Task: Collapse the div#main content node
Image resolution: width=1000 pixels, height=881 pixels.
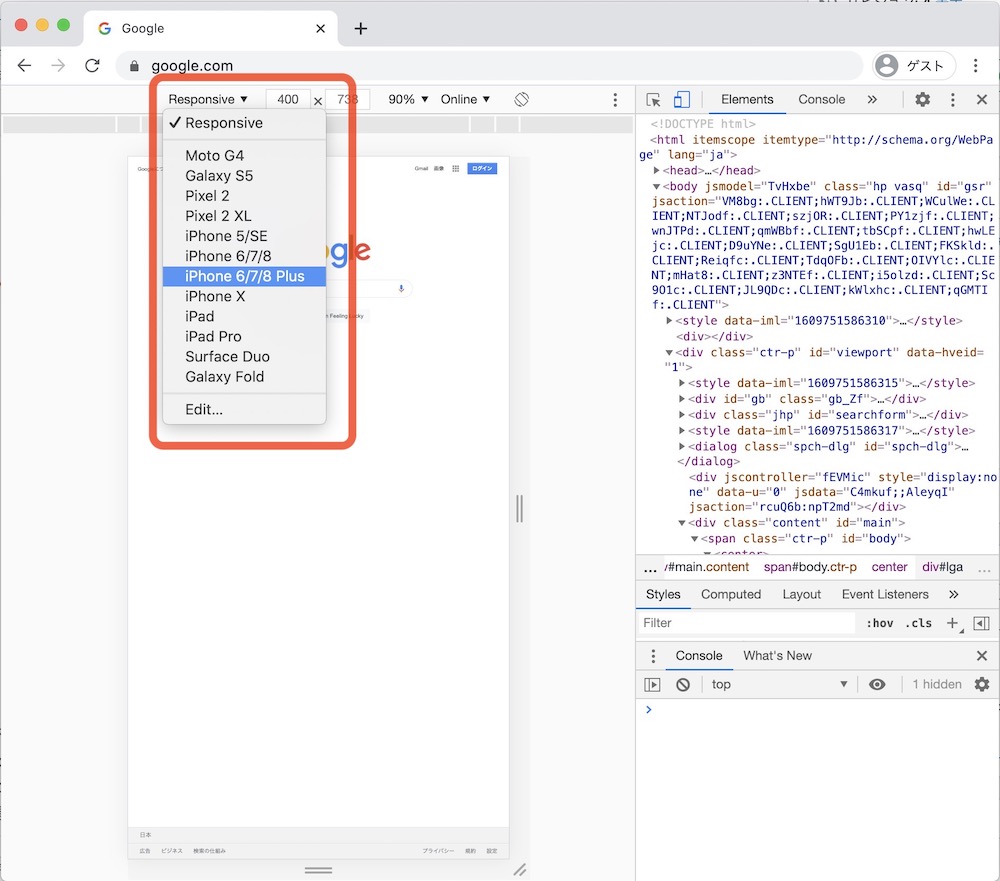Action: [x=682, y=522]
